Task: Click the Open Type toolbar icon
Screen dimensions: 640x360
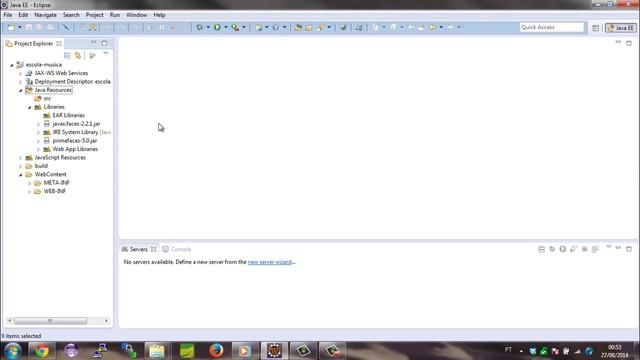Action: [x=298, y=27]
